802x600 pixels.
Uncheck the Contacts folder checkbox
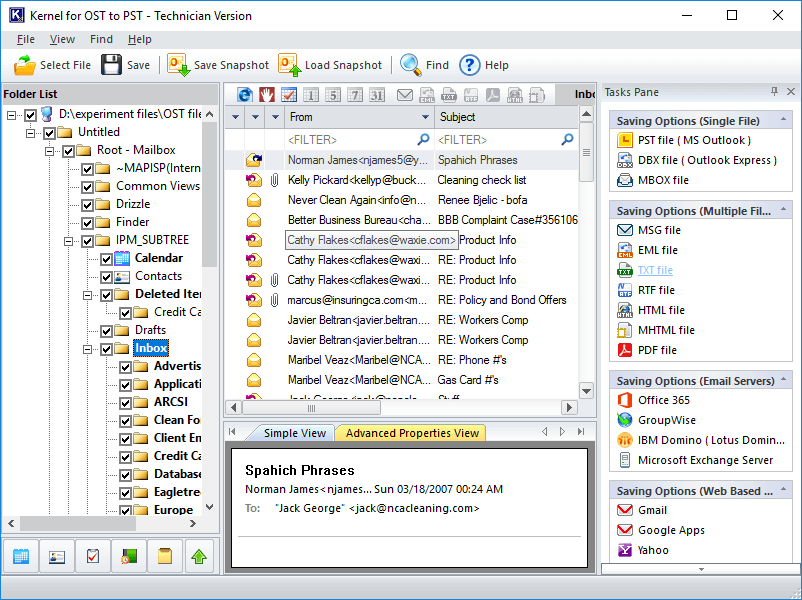tap(106, 277)
